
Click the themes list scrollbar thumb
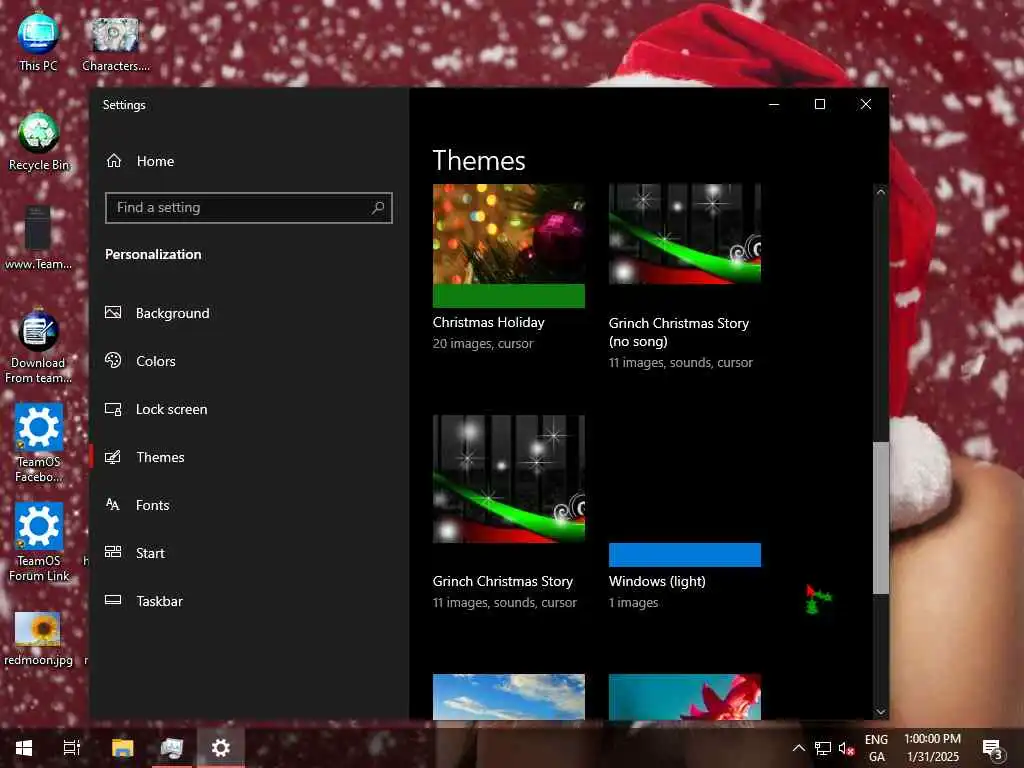click(880, 518)
